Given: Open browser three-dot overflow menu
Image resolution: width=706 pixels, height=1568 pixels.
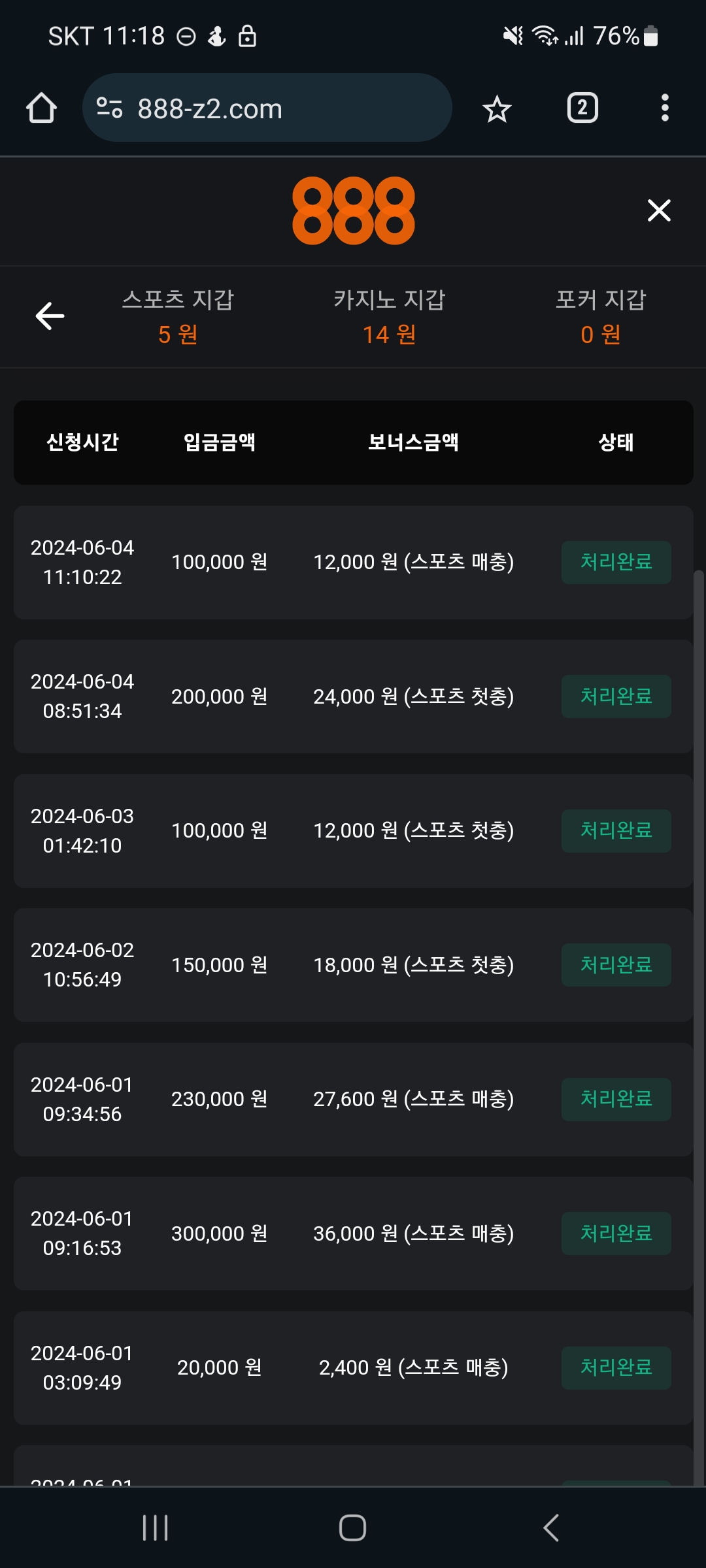Looking at the screenshot, I should (664, 108).
